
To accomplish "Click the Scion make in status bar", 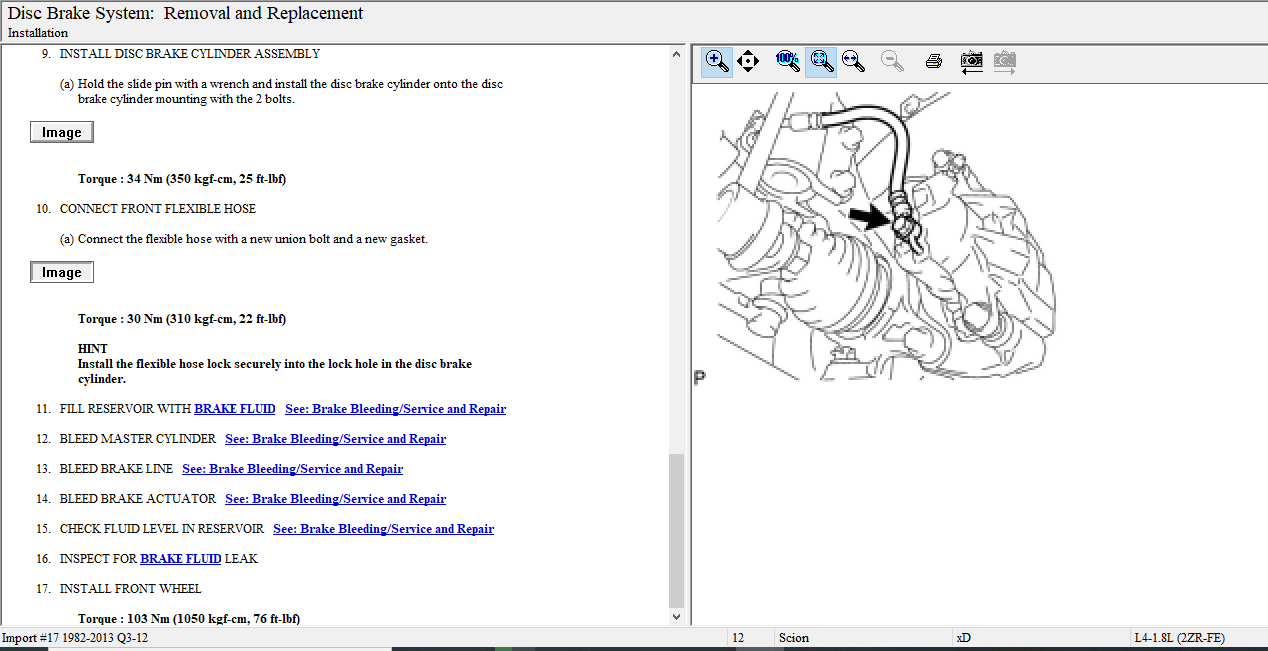I will pyautogui.click(x=793, y=638).
